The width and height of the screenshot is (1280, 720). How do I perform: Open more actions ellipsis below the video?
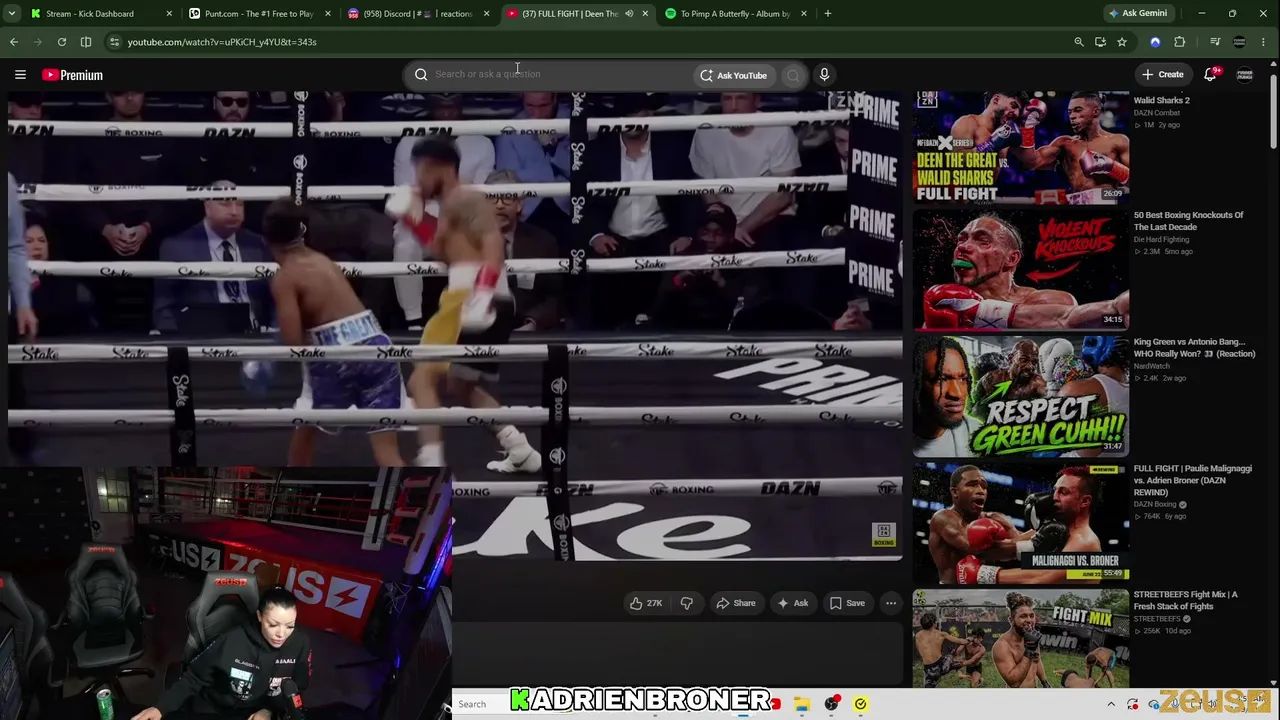click(891, 603)
